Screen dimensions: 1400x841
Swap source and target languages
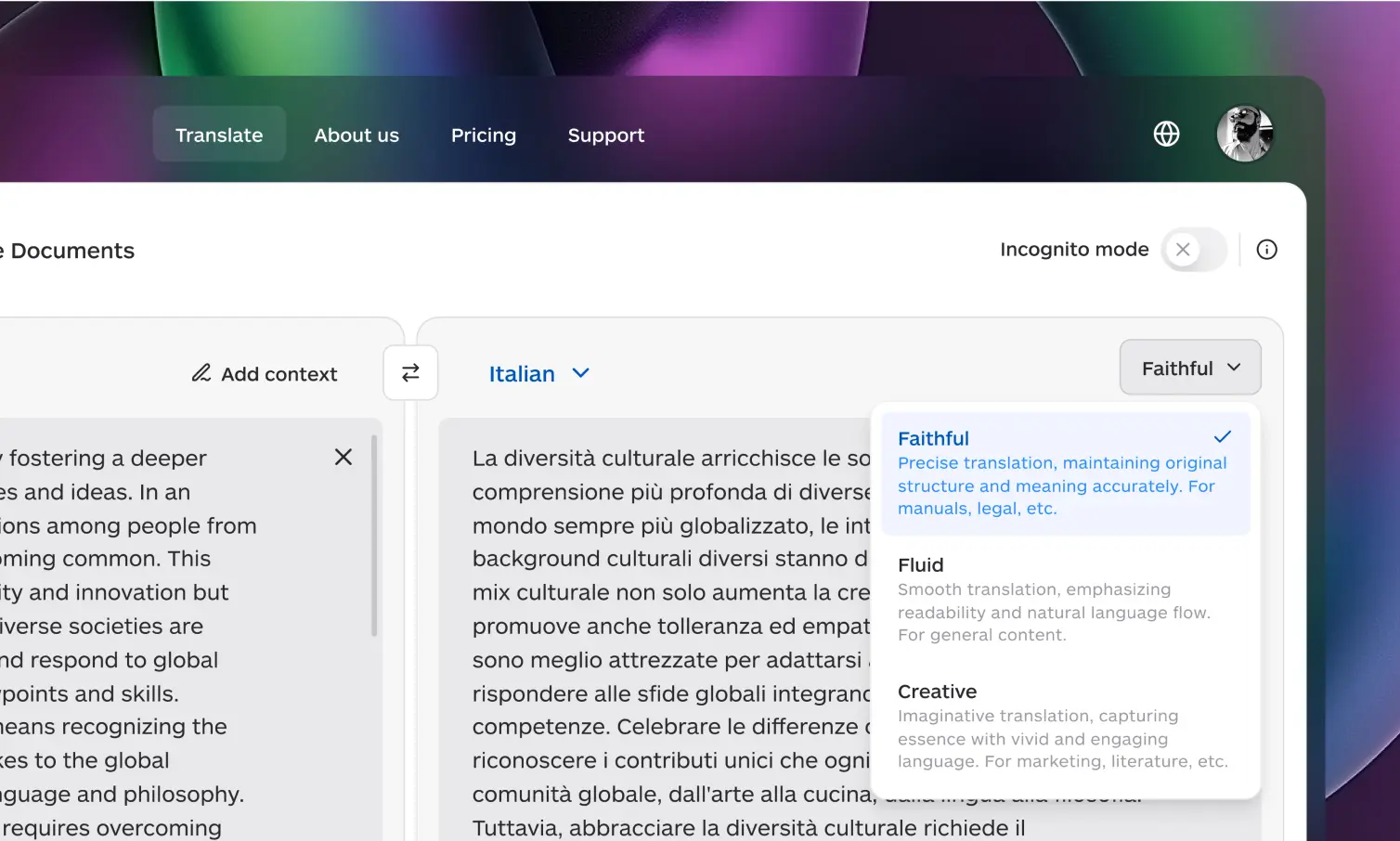coord(410,373)
